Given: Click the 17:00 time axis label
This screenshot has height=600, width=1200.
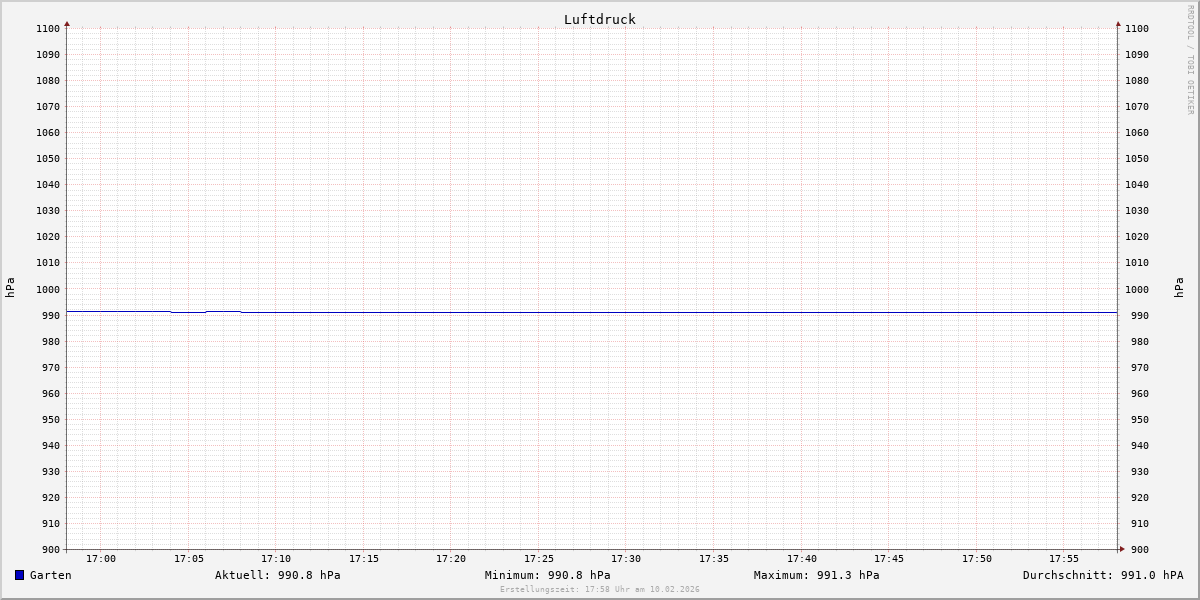Looking at the screenshot, I should (101, 559).
